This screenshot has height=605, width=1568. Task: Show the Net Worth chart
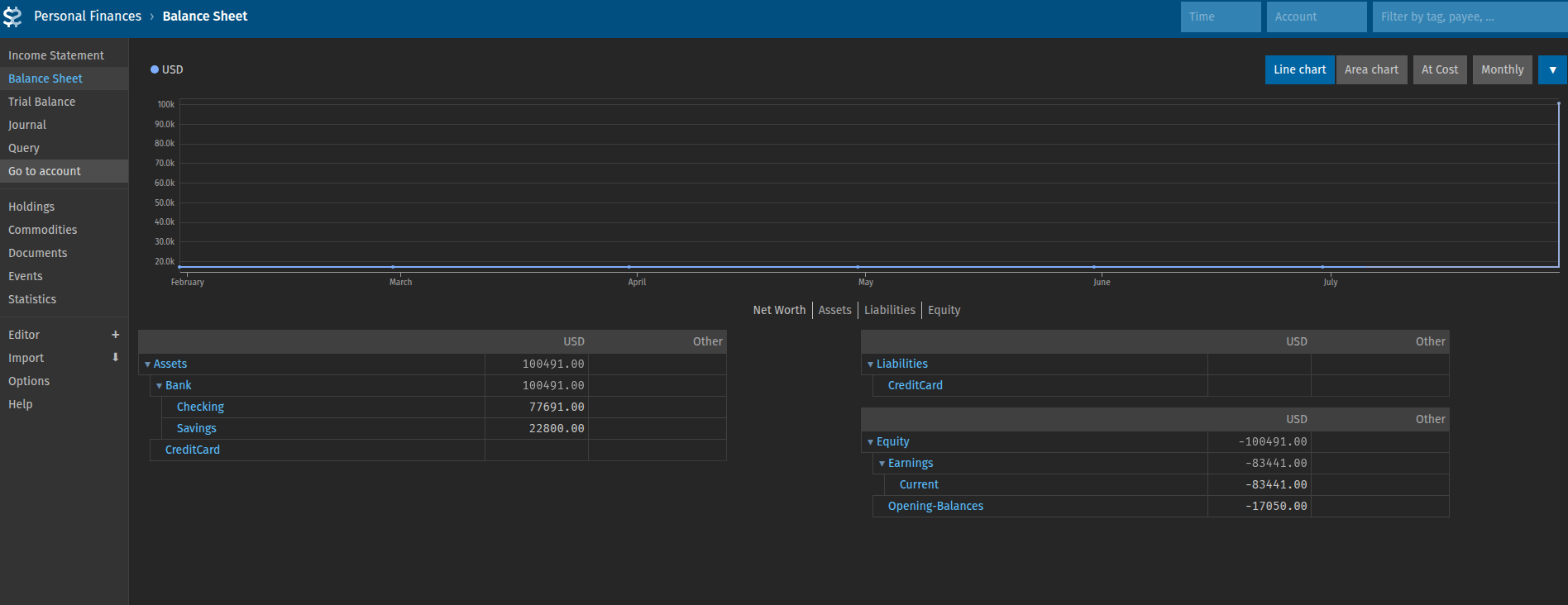(779, 310)
